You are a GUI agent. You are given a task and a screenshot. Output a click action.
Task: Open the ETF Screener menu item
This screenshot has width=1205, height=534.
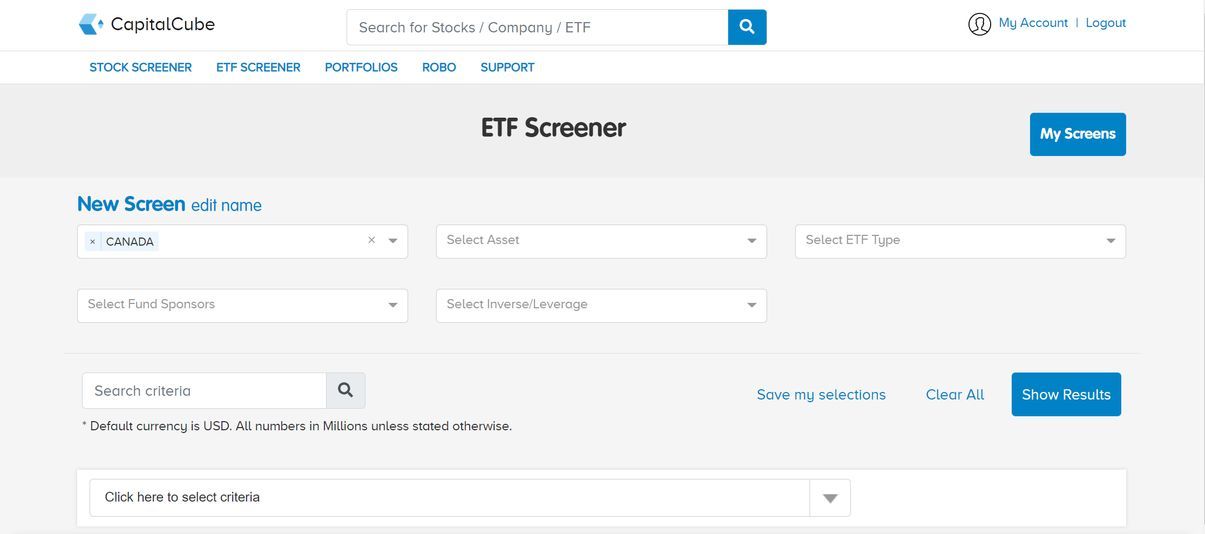(x=258, y=68)
